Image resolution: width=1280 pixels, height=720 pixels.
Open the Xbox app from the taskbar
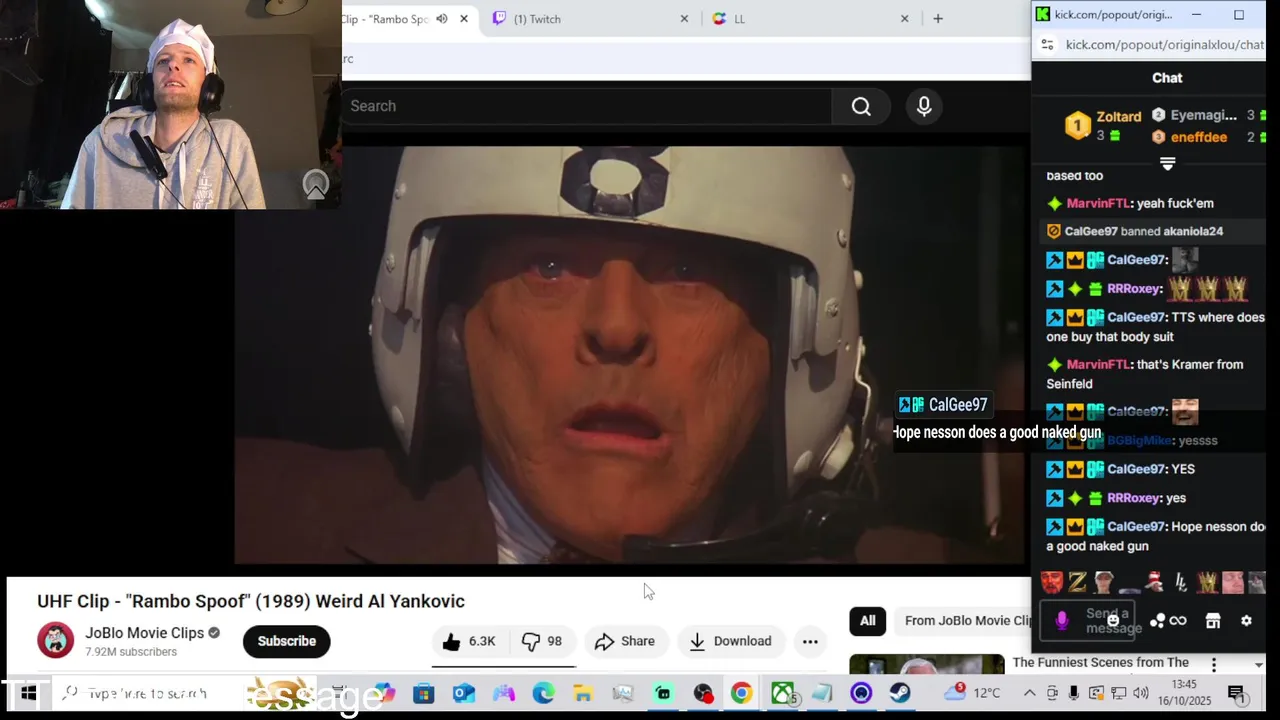coord(782,693)
